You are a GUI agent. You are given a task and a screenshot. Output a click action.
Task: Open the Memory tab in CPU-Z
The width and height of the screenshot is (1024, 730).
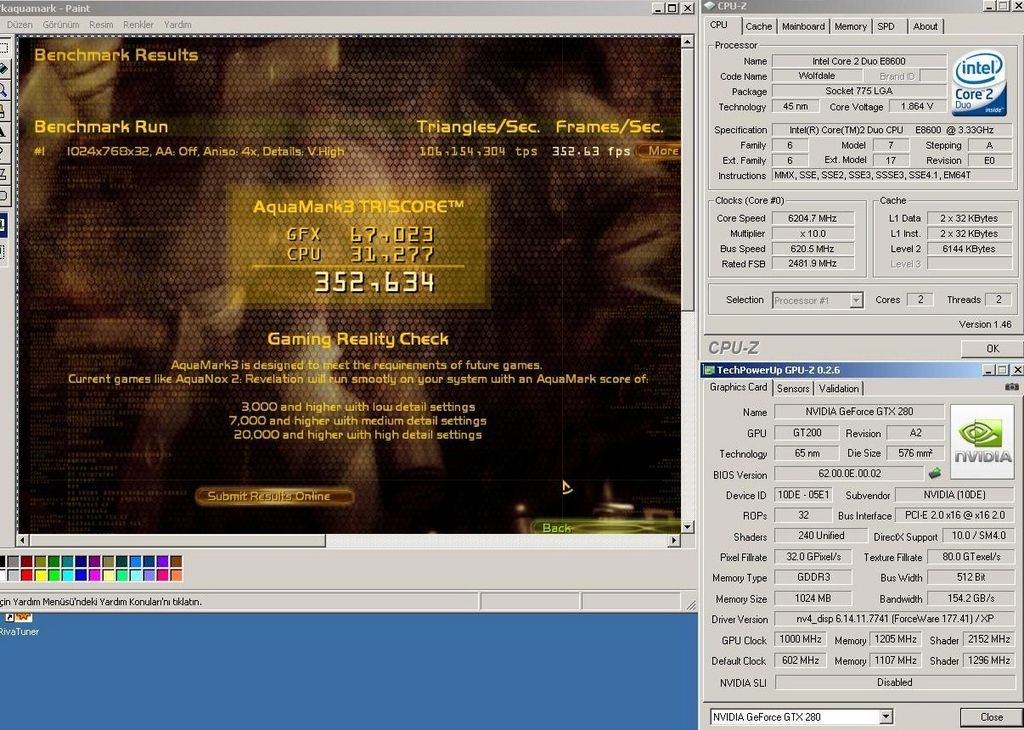click(x=850, y=27)
